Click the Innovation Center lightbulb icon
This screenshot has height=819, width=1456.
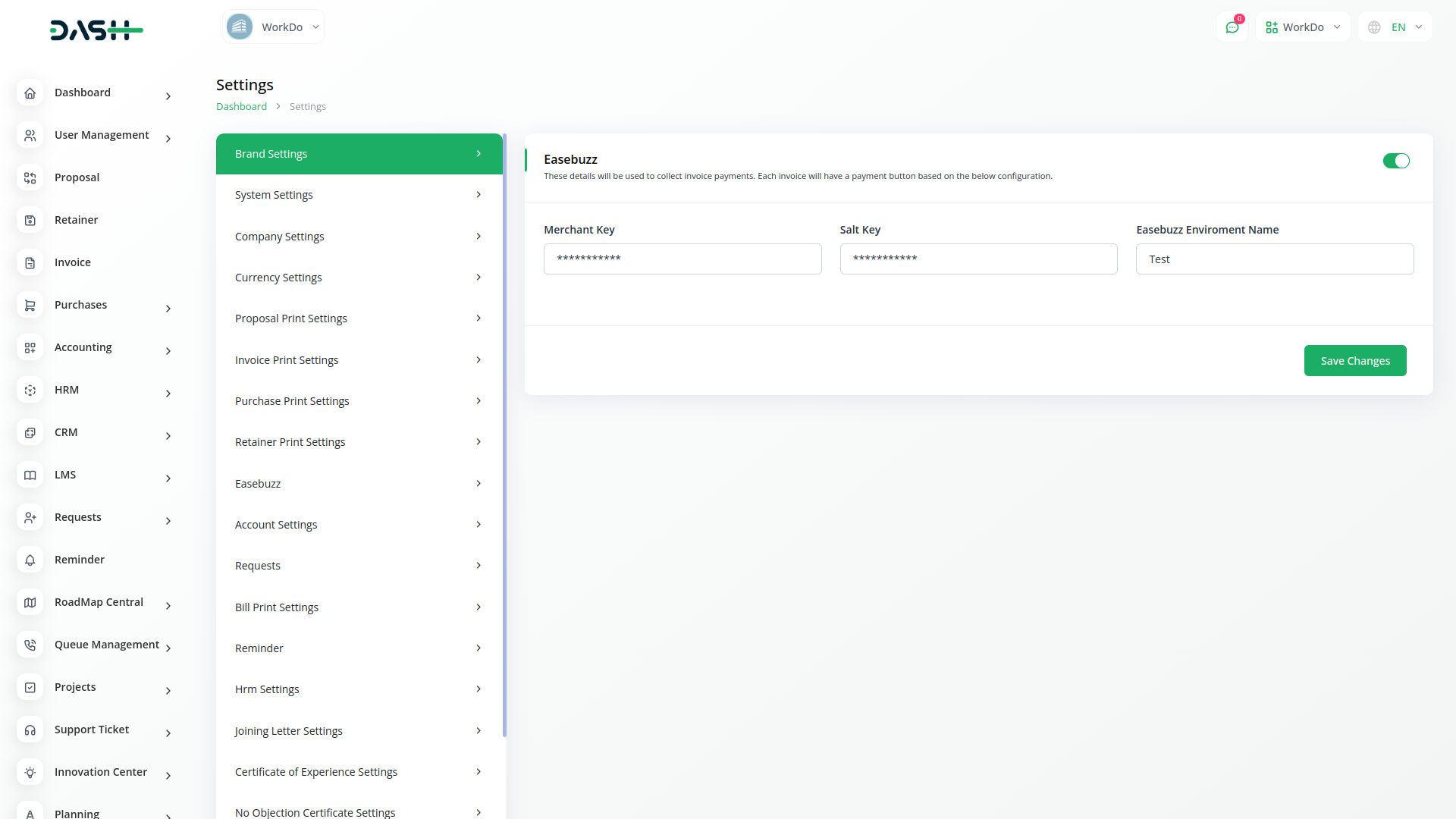[30, 773]
